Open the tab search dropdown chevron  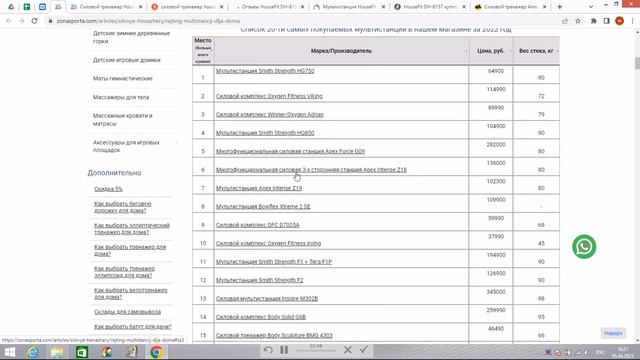pyautogui.click(x=591, y=7)
